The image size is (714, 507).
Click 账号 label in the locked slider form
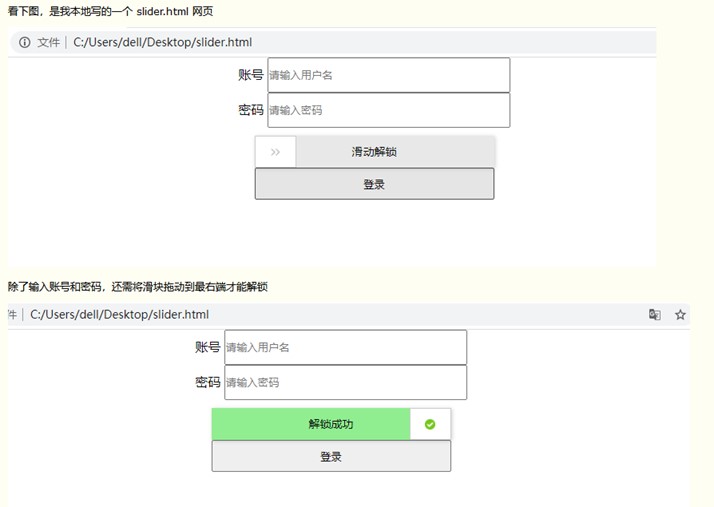click(251, 75)
